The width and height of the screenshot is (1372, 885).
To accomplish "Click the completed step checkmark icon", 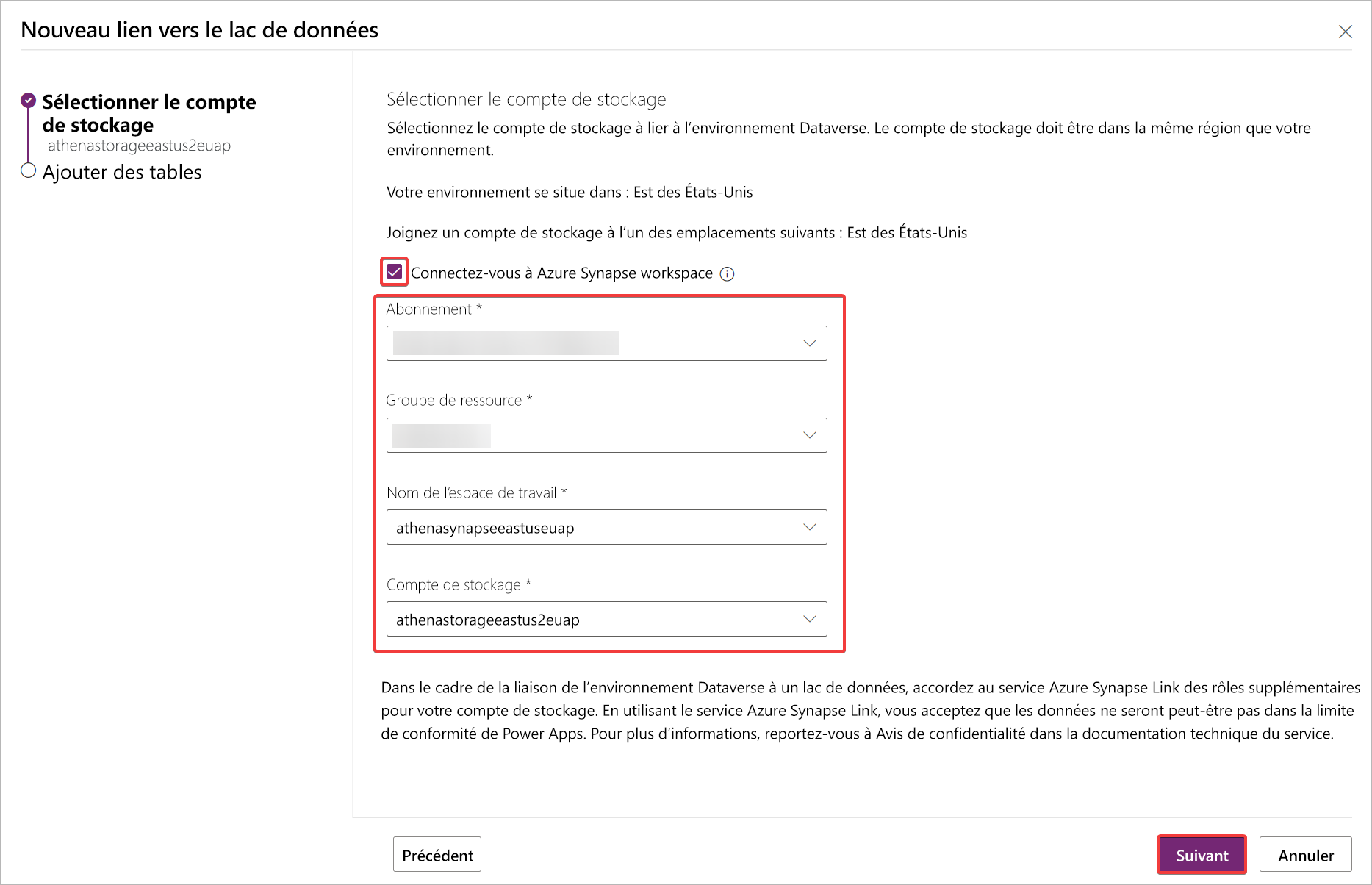I will [x=27, y=99].
